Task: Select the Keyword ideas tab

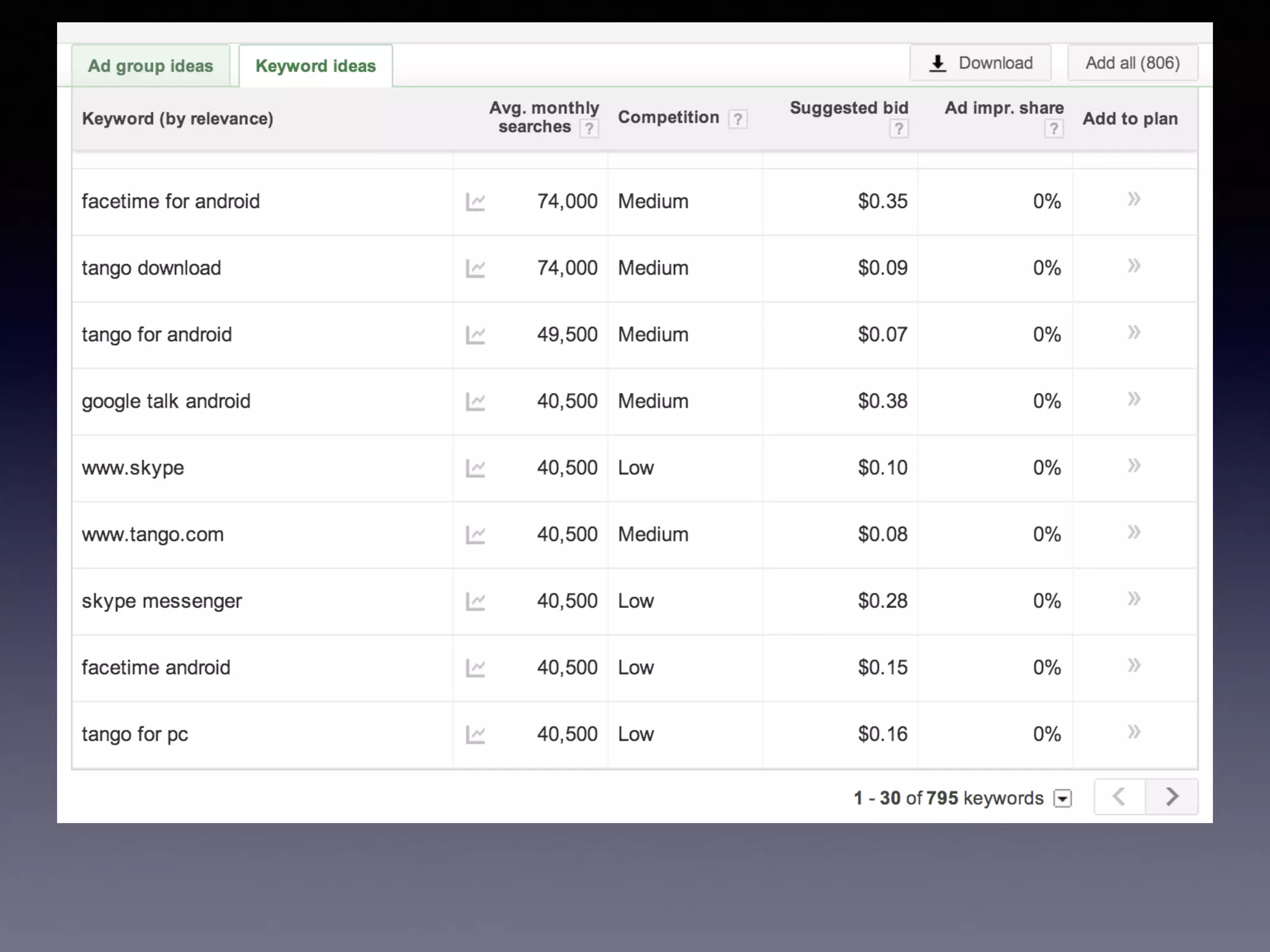Action: [x=316, y=66]
